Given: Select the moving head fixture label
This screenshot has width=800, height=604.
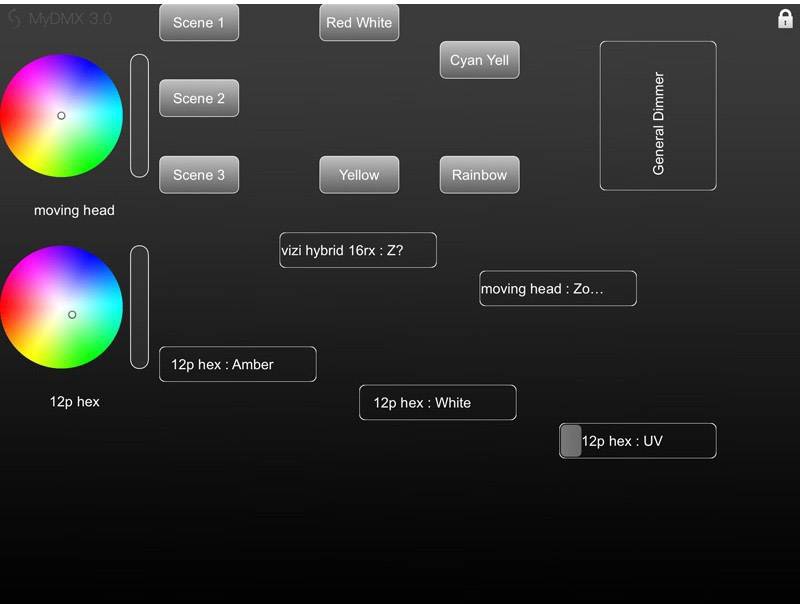Looking at the screenshot, I should click(x=74, y=210).
